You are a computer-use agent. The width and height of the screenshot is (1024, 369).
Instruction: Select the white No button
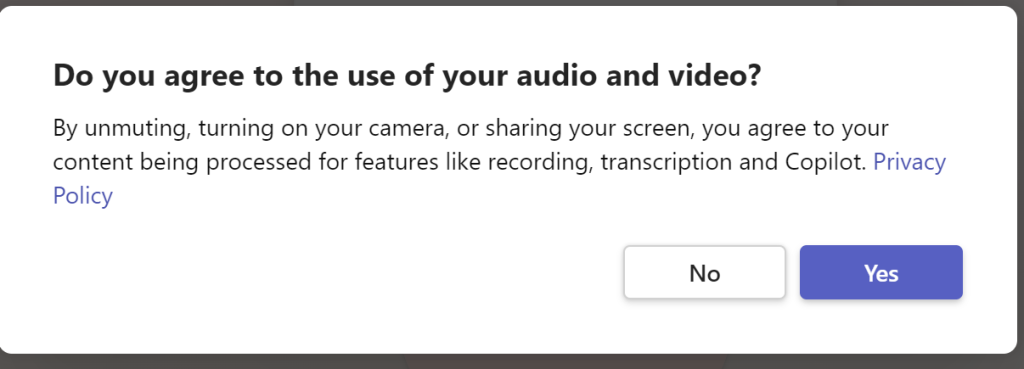pyautogui.click(x=705, y=272)
